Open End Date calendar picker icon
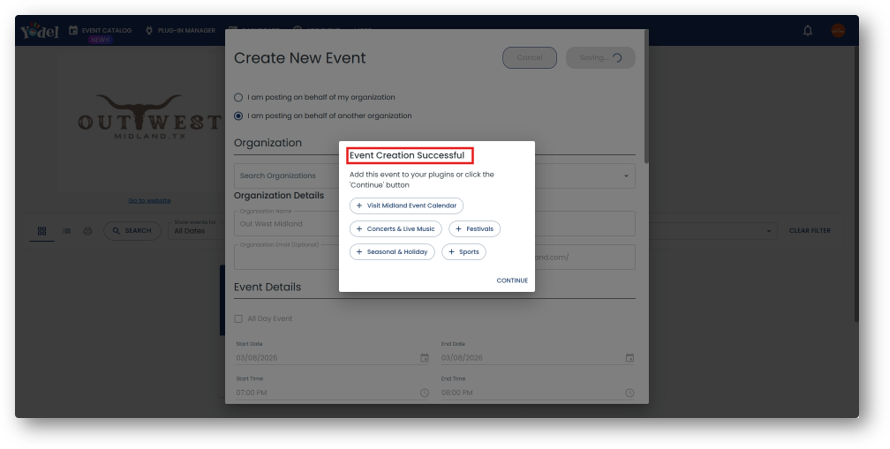The width and height of the screenshot is (890, 449). pyautogui.click(x=629, y=358)
